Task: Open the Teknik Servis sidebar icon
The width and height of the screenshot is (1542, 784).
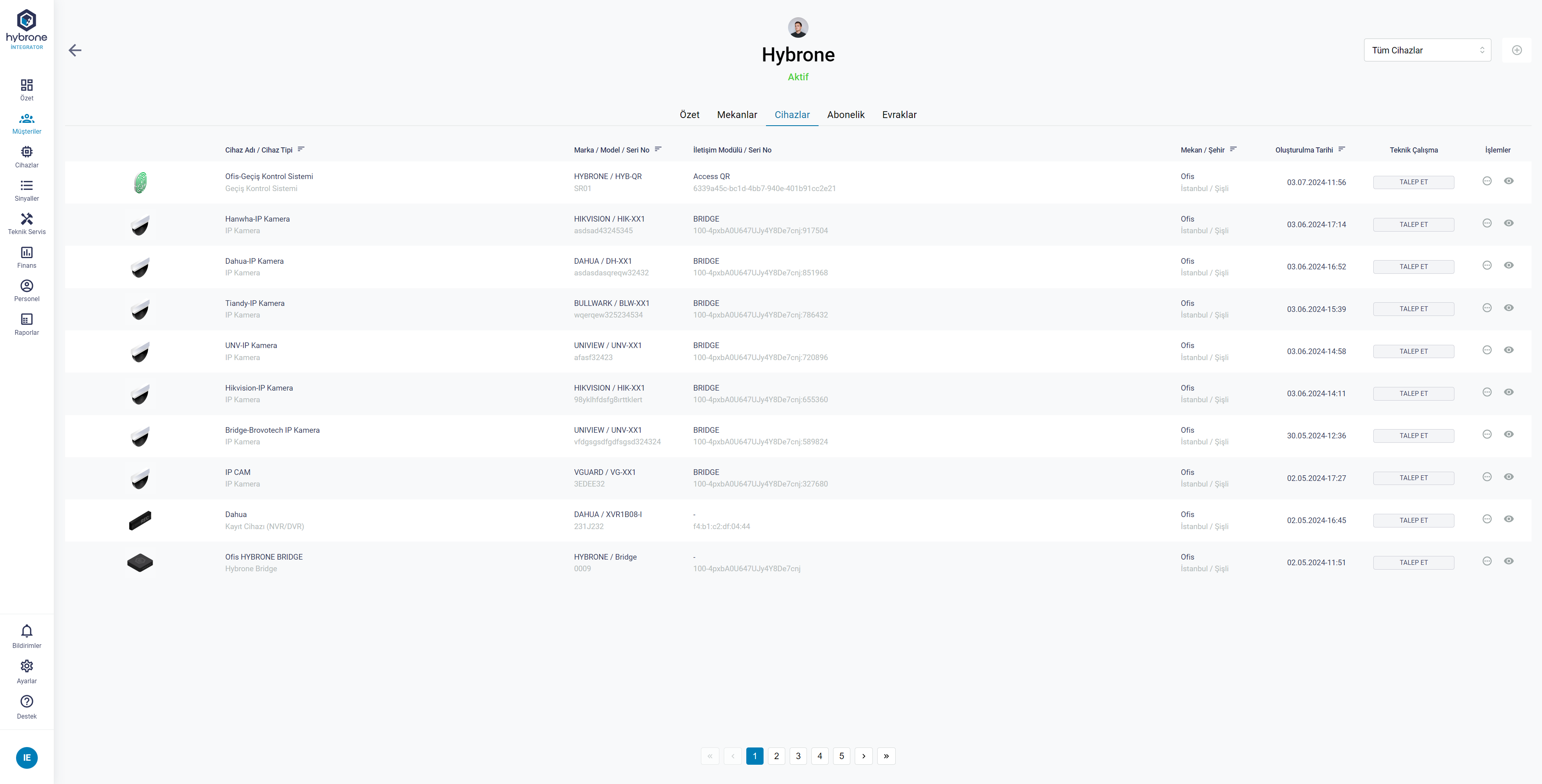Action: [27, 224]
